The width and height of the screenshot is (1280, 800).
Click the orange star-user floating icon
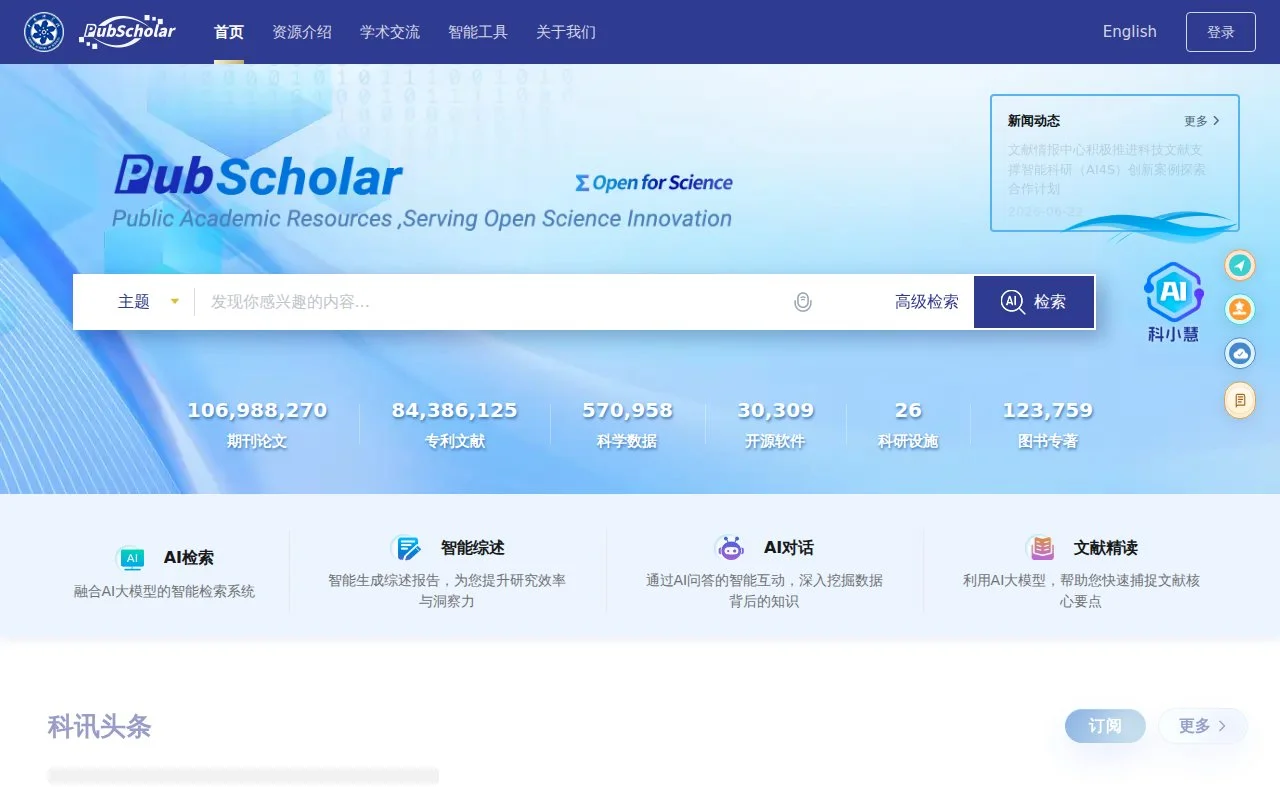coord(1240,309)
